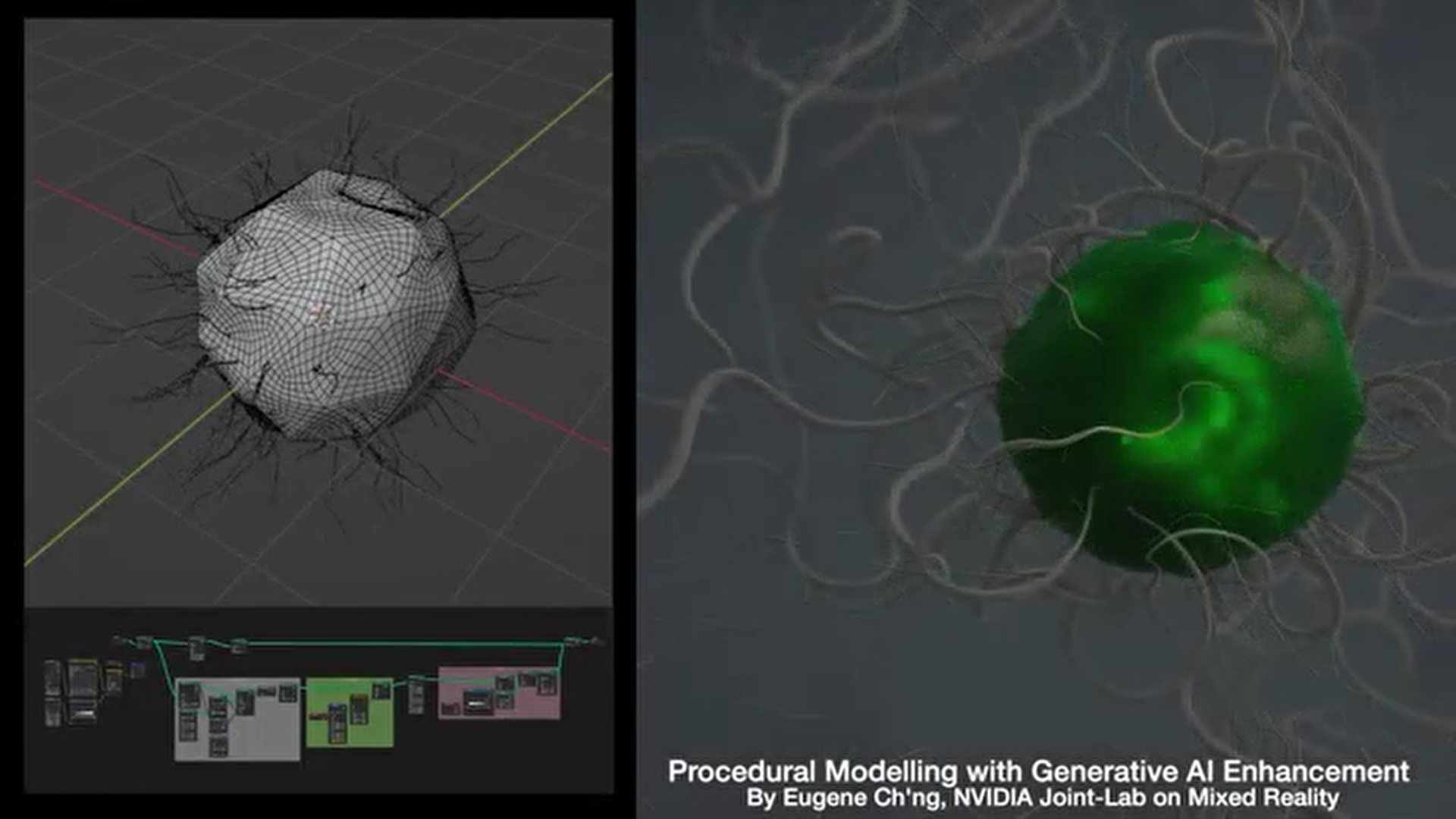Click the gray node frame background
1456x819 pixels.
point(267,732)
